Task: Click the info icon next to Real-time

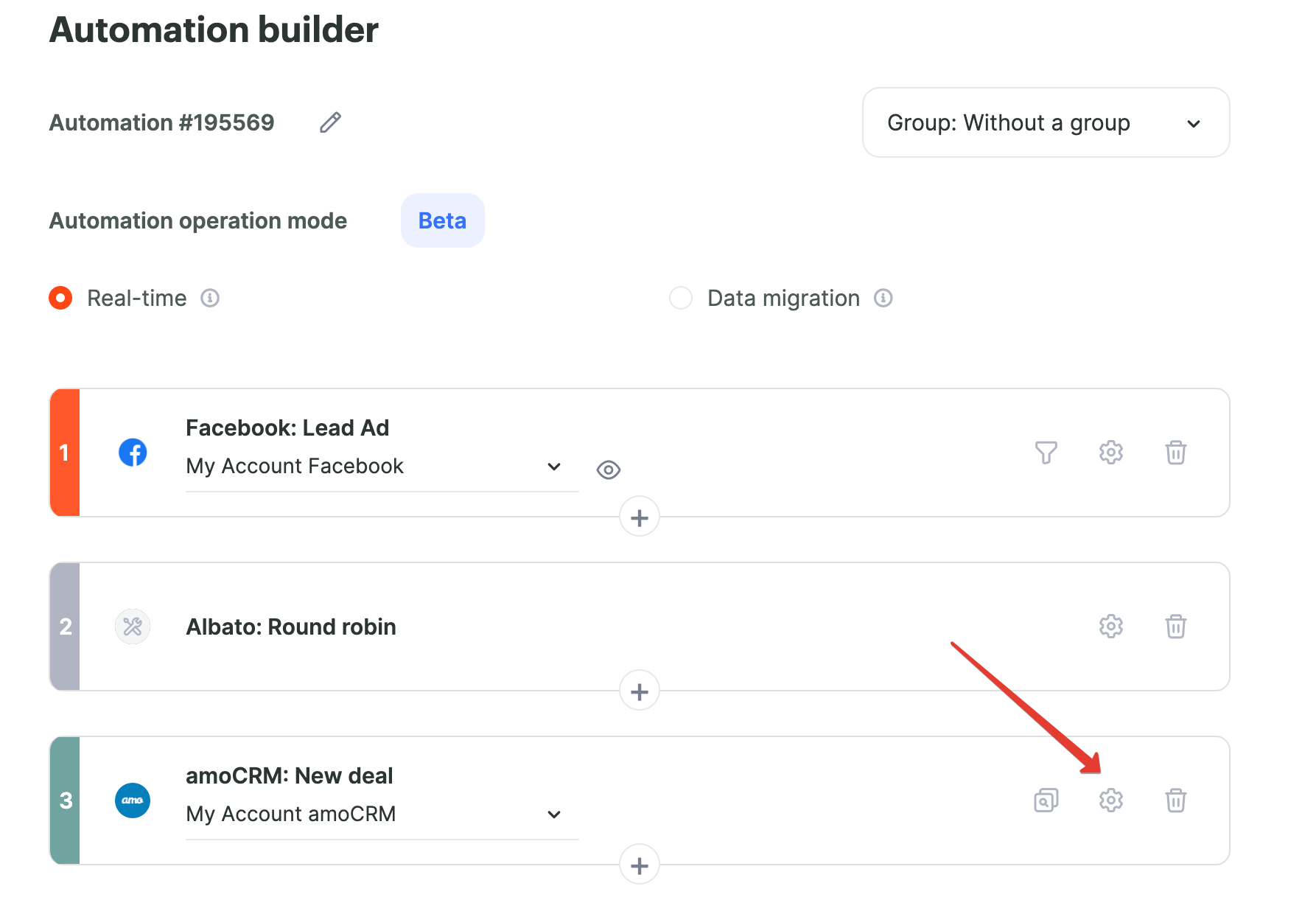Action: point(210,298)
